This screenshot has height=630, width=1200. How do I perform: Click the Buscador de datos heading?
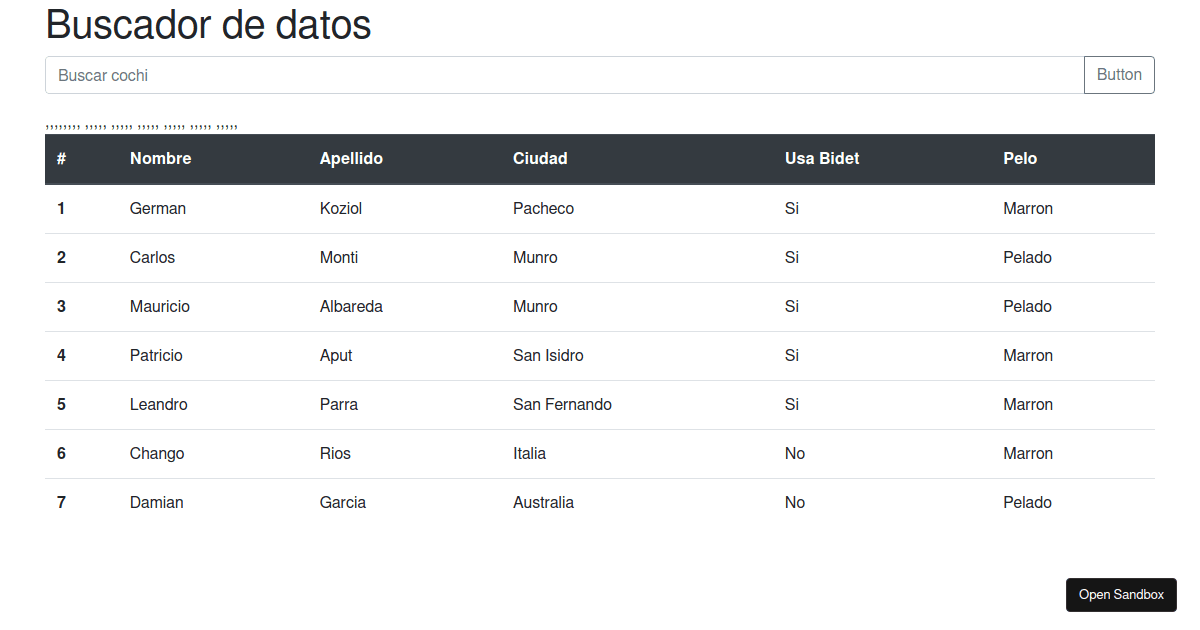tap(208, 24)
